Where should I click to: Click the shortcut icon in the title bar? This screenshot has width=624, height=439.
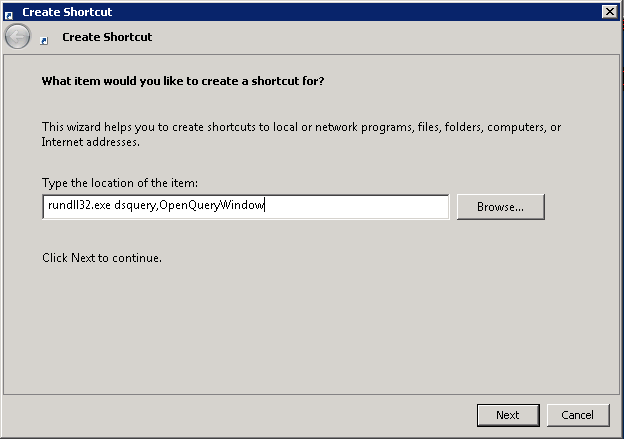[x=9, y=12]
